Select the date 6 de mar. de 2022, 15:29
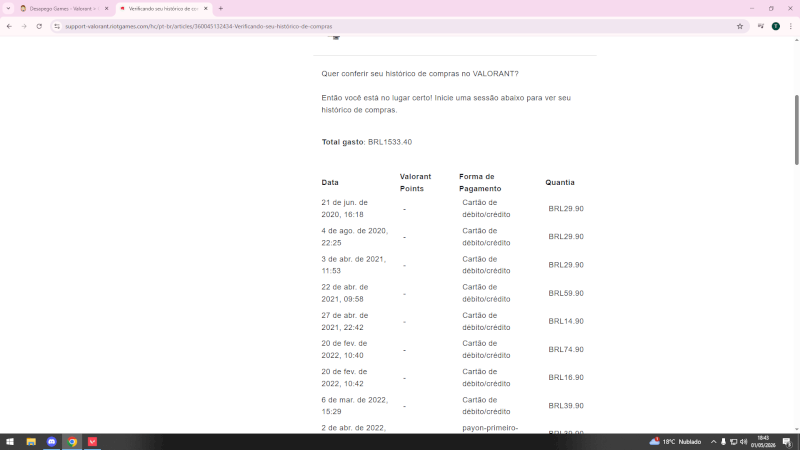The height and width of the screenshot is (450, 800). click(x=355, y=406)
